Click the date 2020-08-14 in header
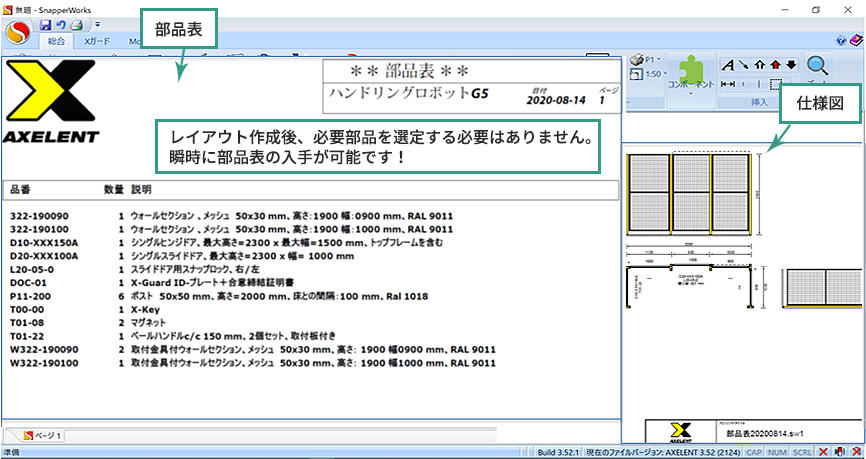866x459 pixels. tap(556, 101)
